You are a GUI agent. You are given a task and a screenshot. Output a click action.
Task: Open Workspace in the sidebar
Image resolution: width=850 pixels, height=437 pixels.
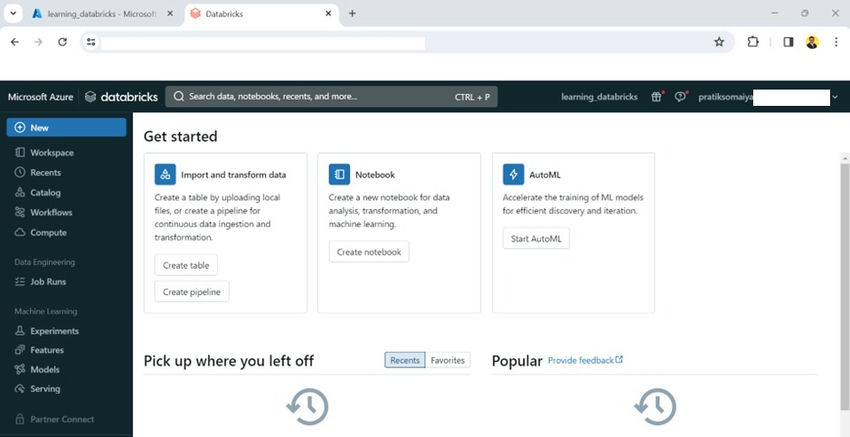51,153
